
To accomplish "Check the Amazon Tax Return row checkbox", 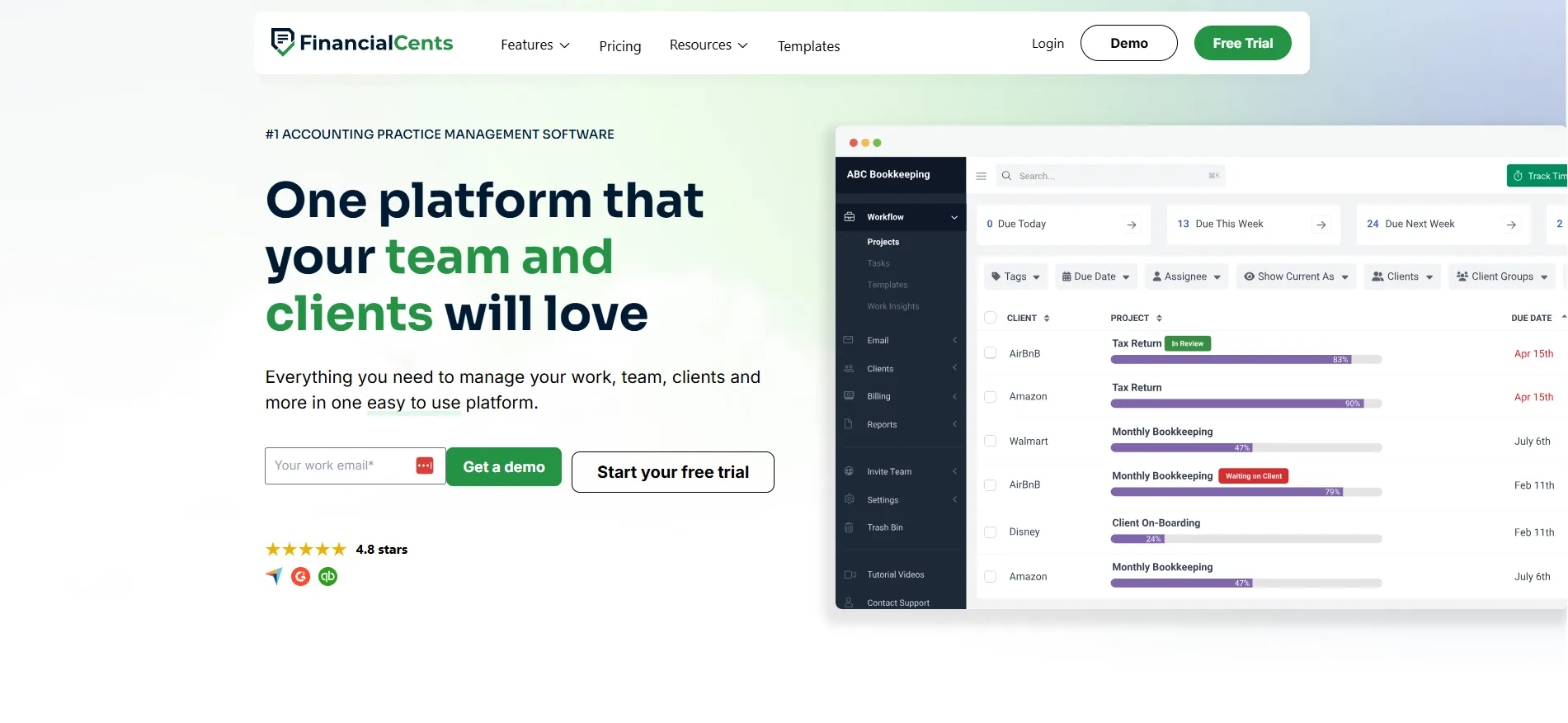I will click(x=991, y=397).
